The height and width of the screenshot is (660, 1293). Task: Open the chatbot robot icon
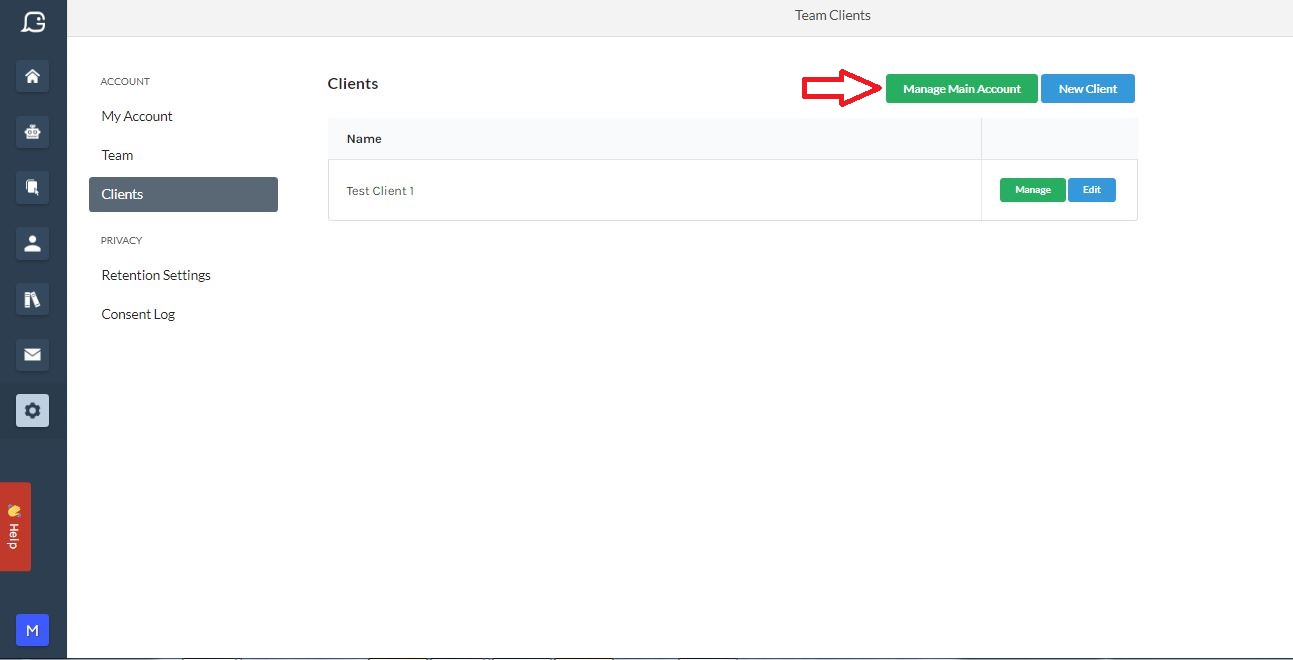click(33, 131)
